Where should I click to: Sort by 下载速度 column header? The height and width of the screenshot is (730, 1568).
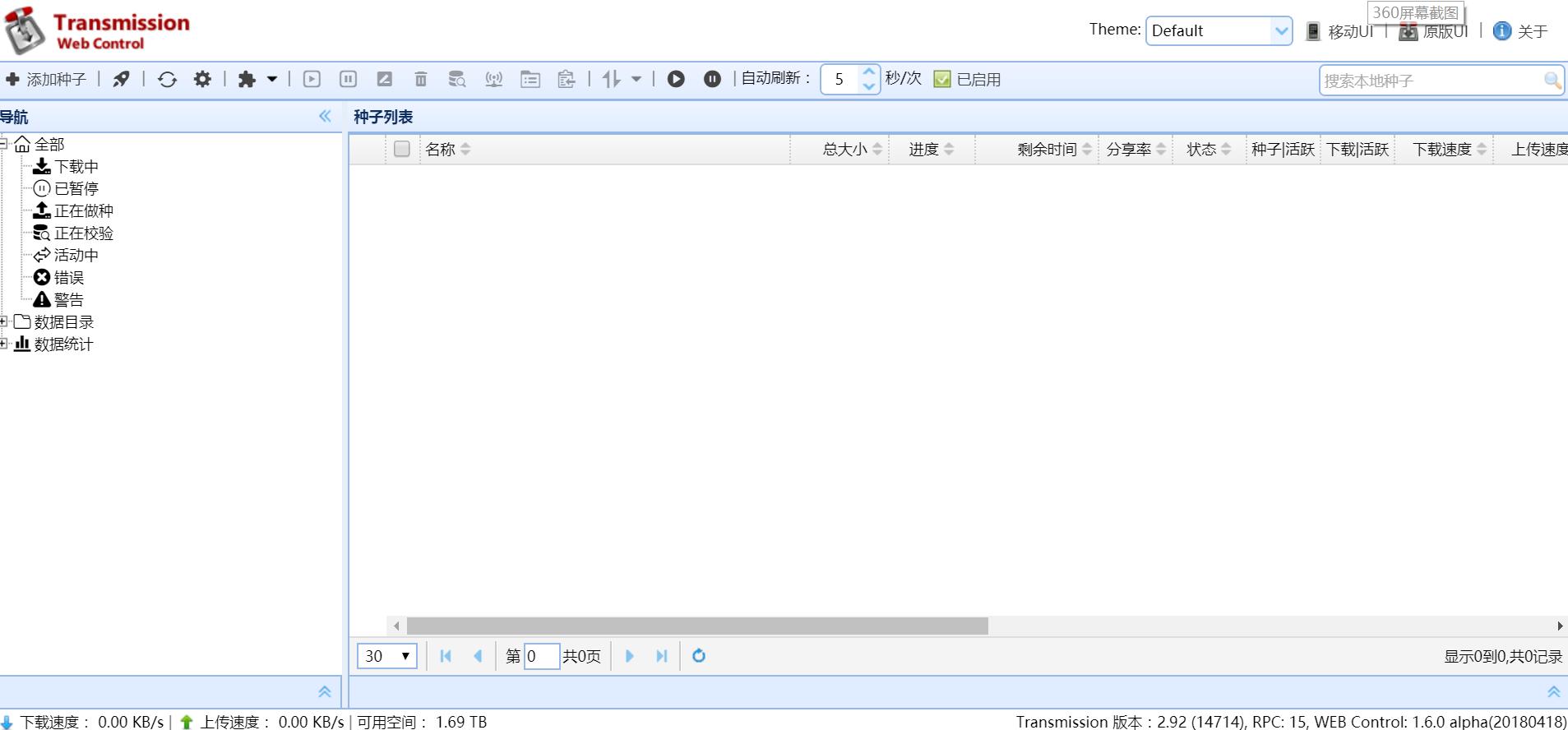1445,149
